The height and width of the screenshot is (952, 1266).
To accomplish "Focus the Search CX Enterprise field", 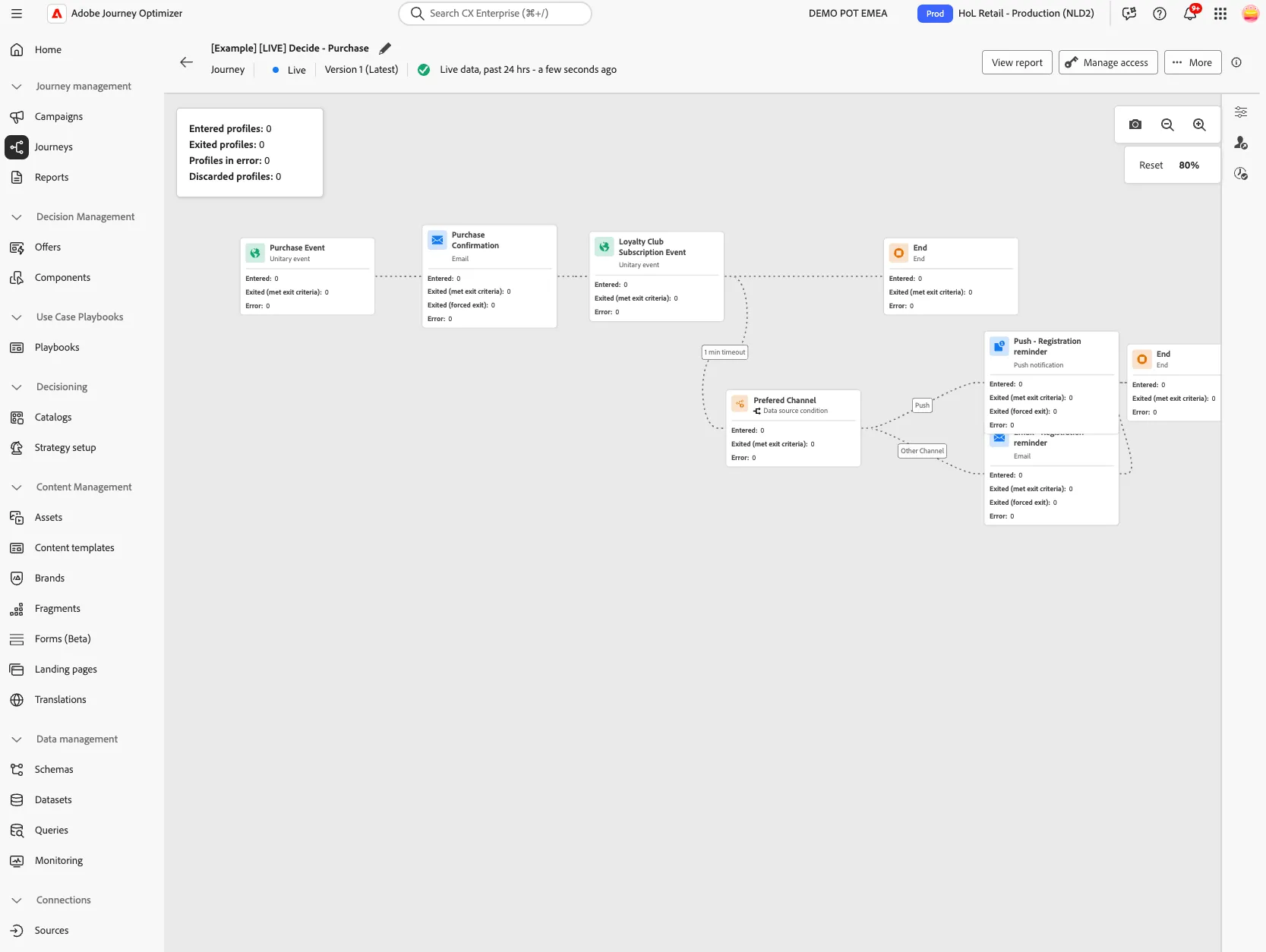I will coord(495,14).
